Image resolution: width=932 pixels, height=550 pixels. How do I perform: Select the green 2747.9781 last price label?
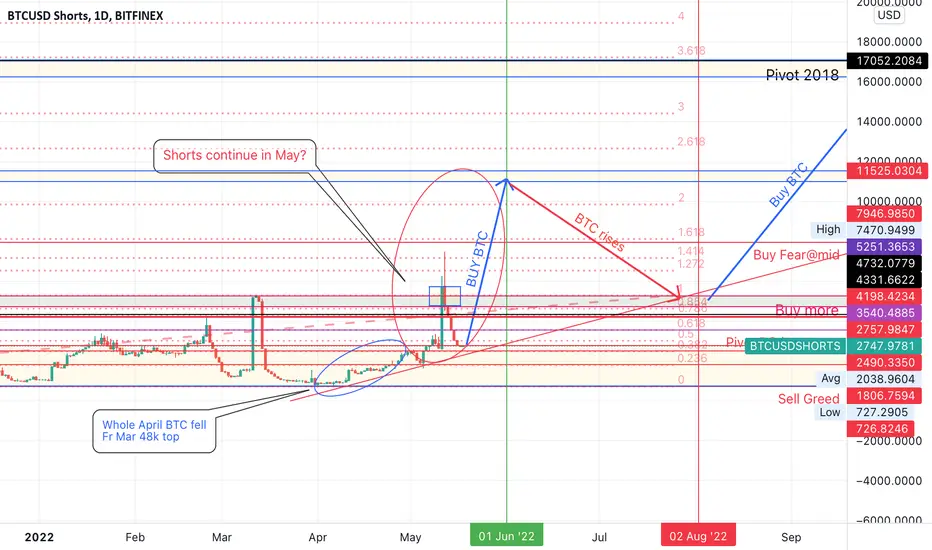click(884, 346)
